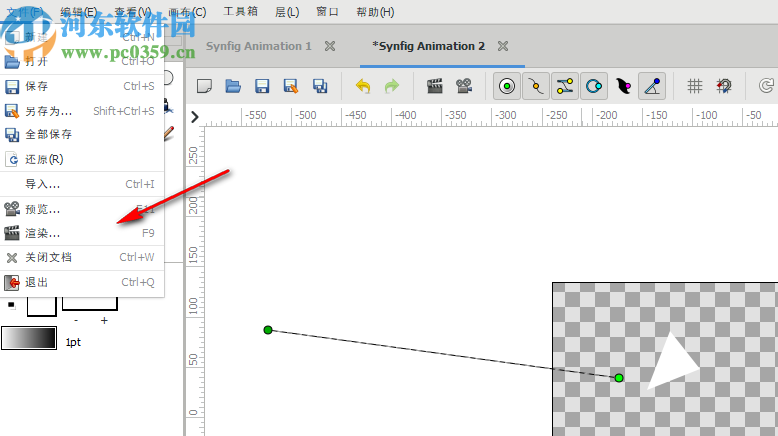This screenshot has height=436, width=778.
Task: Click the left green handle on canvas
Action: (268, 330)
